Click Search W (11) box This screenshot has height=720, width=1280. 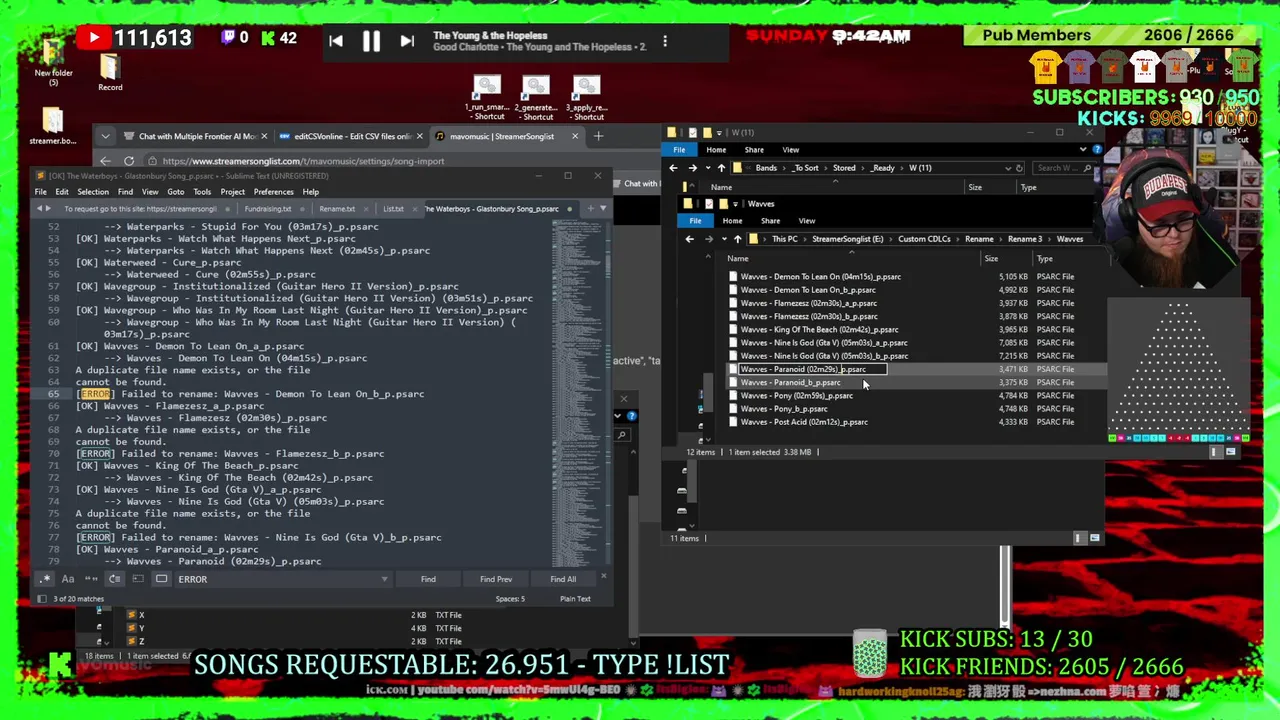coord(1064,168)
